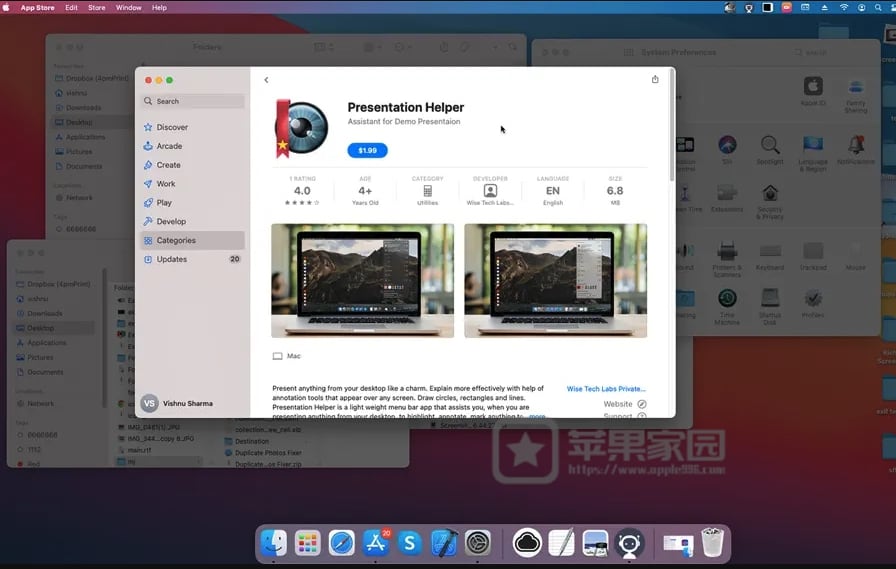Click the Wise Tech Labs developer icon
896x569 pixels.
[x=490, y=190]
